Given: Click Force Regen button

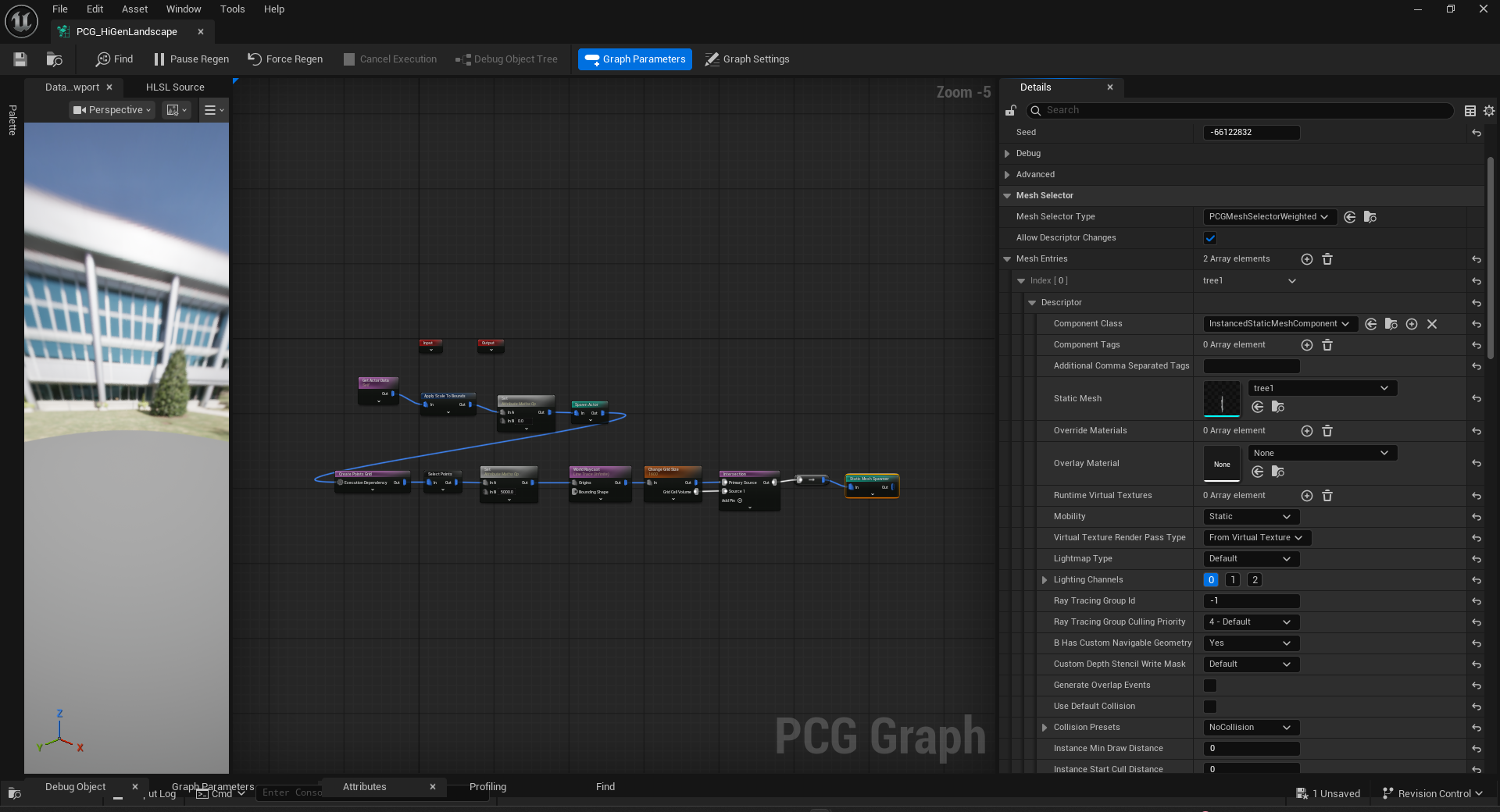Looking at the screenshot, I should coord(285,59).
